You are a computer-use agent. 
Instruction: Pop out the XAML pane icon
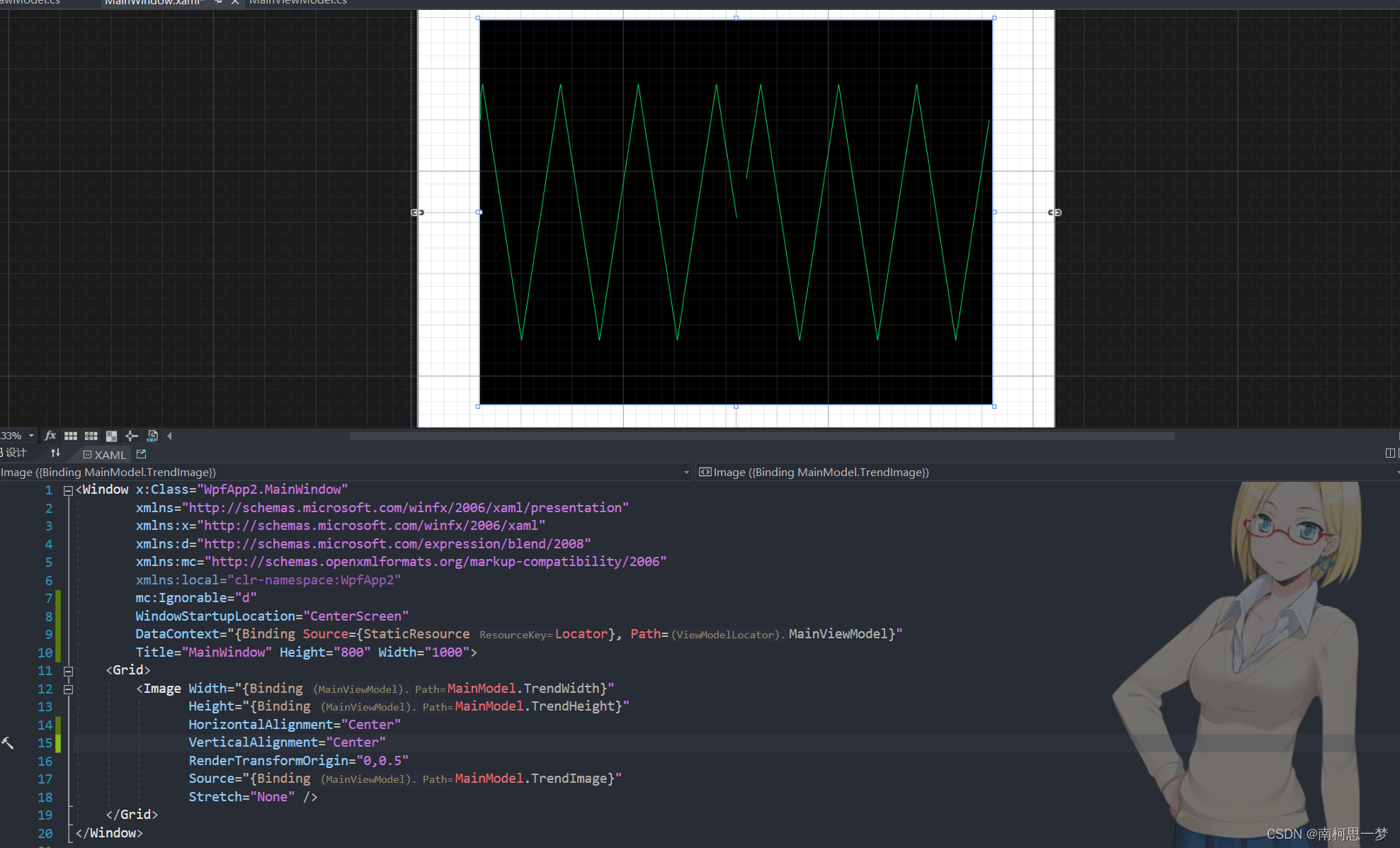click(141, 454)
